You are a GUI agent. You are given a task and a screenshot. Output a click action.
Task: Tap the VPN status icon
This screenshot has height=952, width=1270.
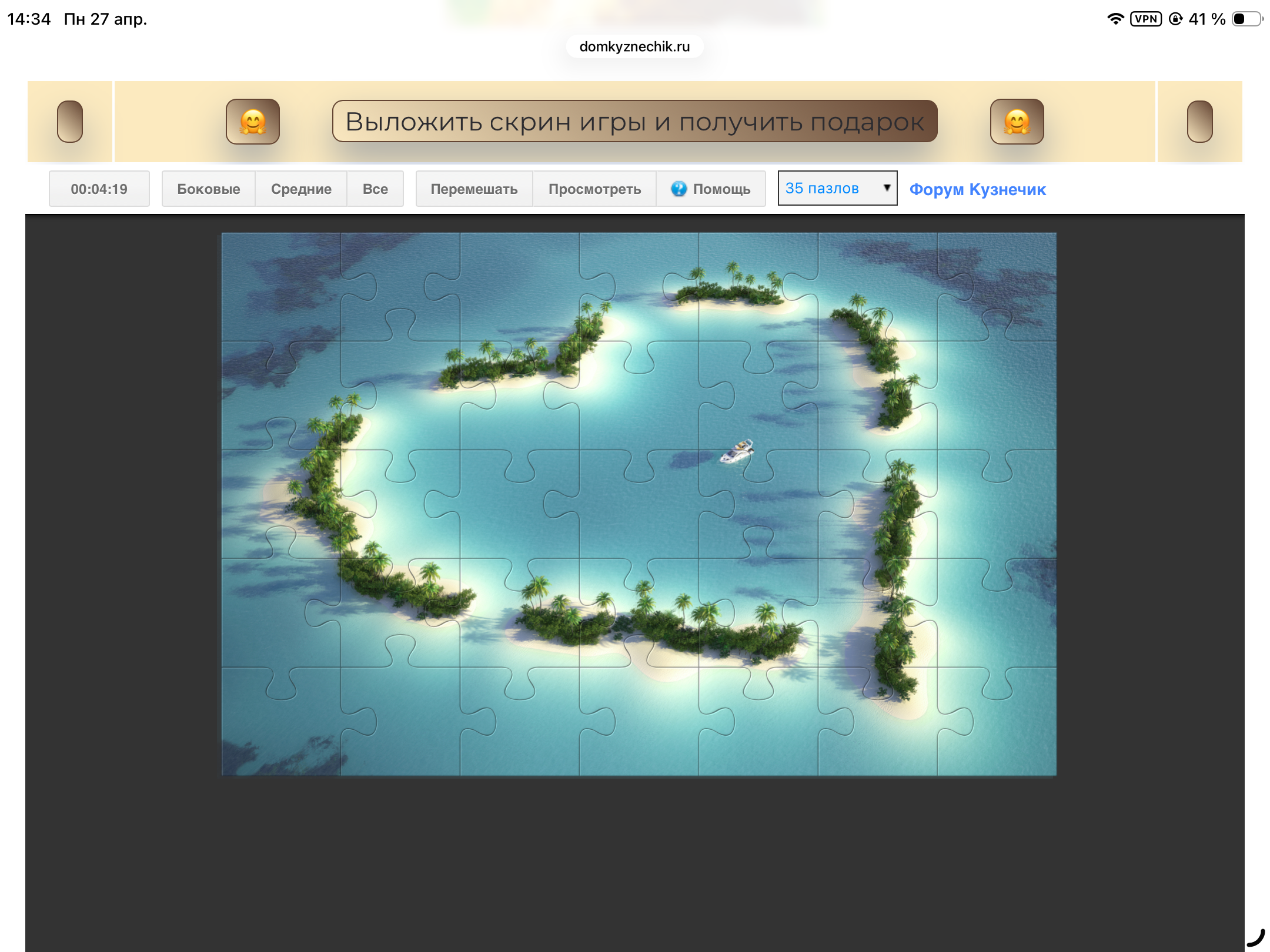point(1145,19)
